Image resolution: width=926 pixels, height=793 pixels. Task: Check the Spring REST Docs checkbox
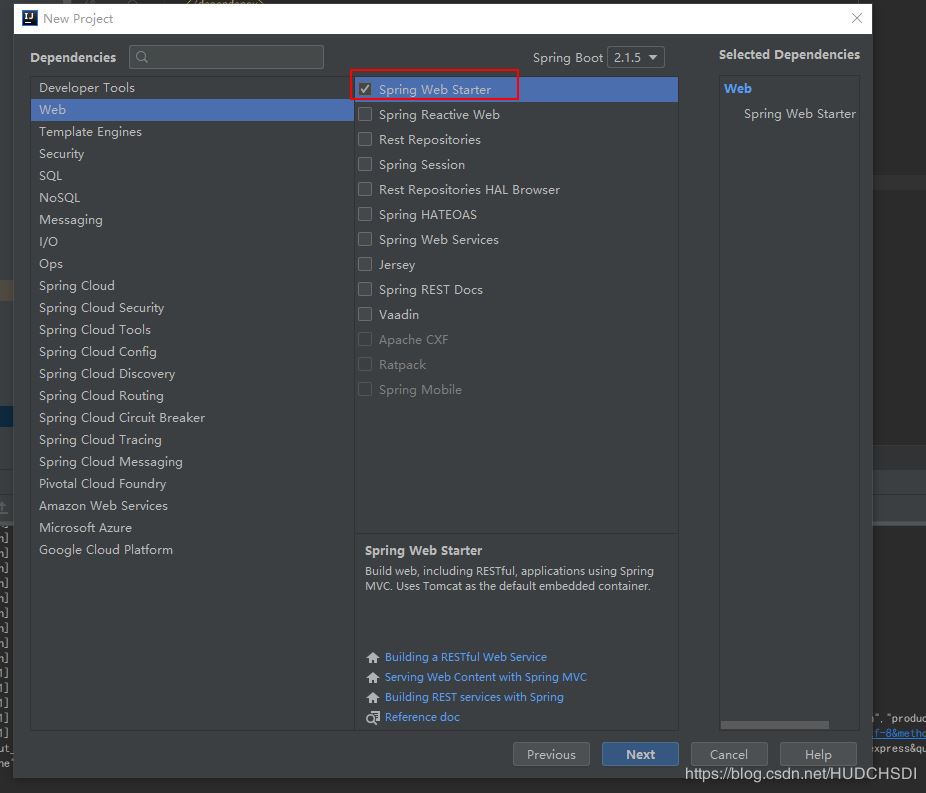[365, 289]
